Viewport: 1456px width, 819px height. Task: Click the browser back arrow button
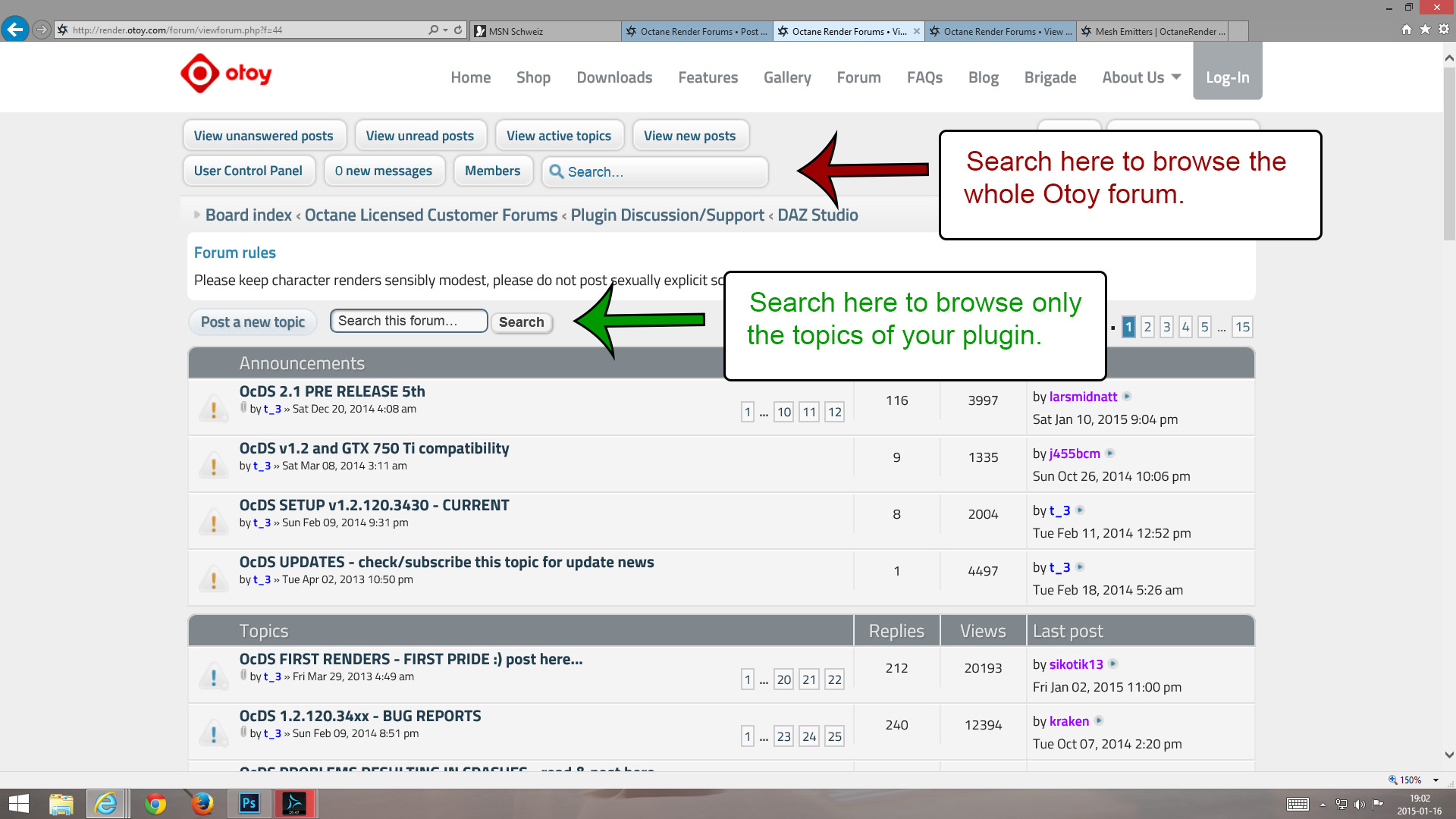point(15,30)
